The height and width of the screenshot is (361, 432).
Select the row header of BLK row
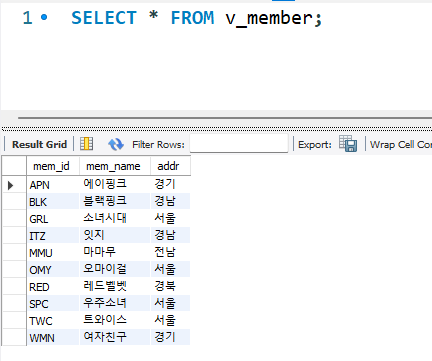14,202
